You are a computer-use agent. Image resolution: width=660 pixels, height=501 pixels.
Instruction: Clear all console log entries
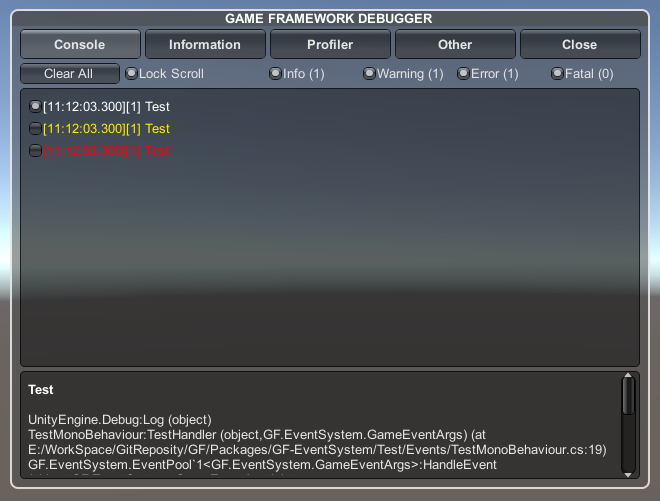coord(69,74)
